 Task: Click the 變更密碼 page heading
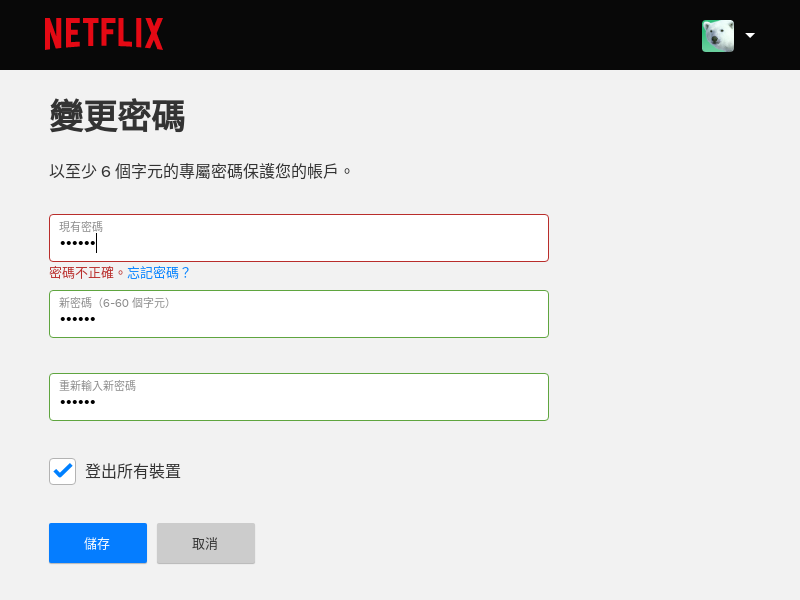point(117,116)
